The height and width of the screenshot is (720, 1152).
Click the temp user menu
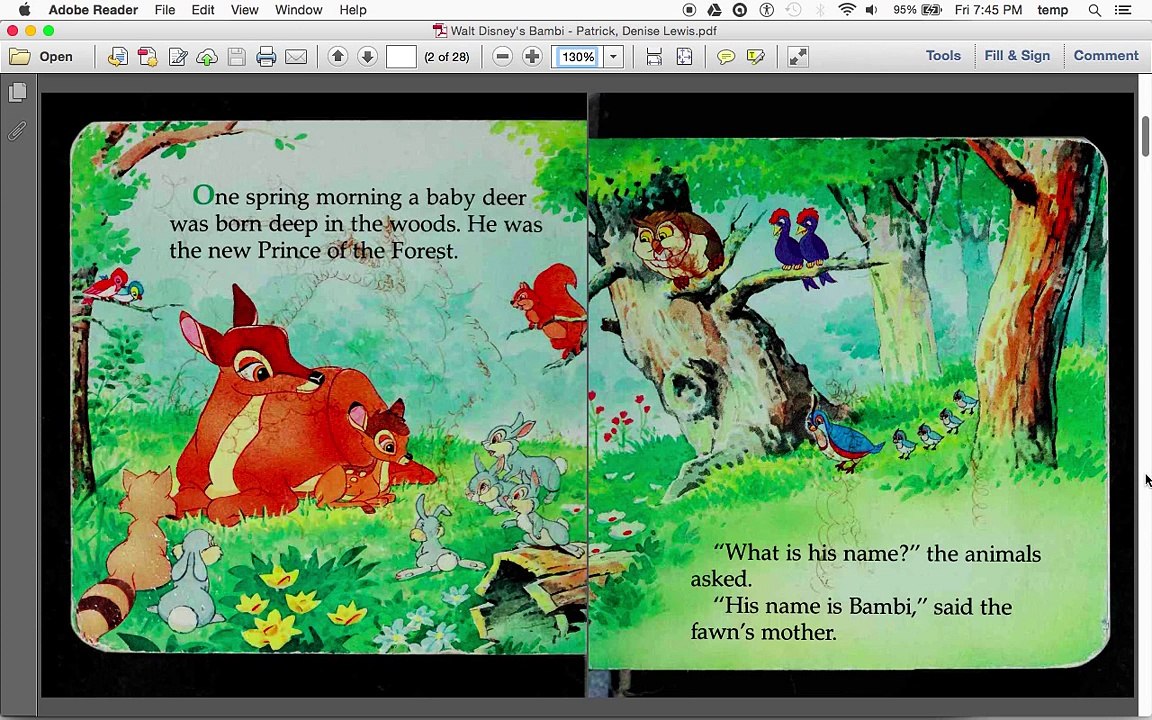1052,10
